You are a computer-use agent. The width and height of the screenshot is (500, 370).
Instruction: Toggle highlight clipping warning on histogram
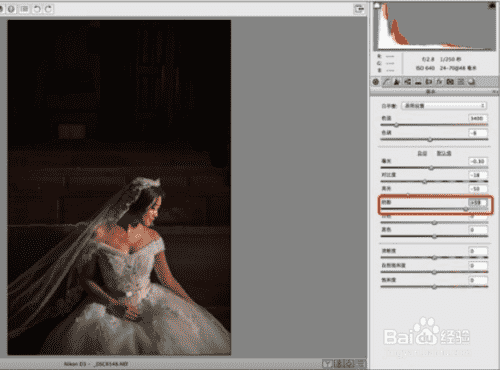coord(492,6)
